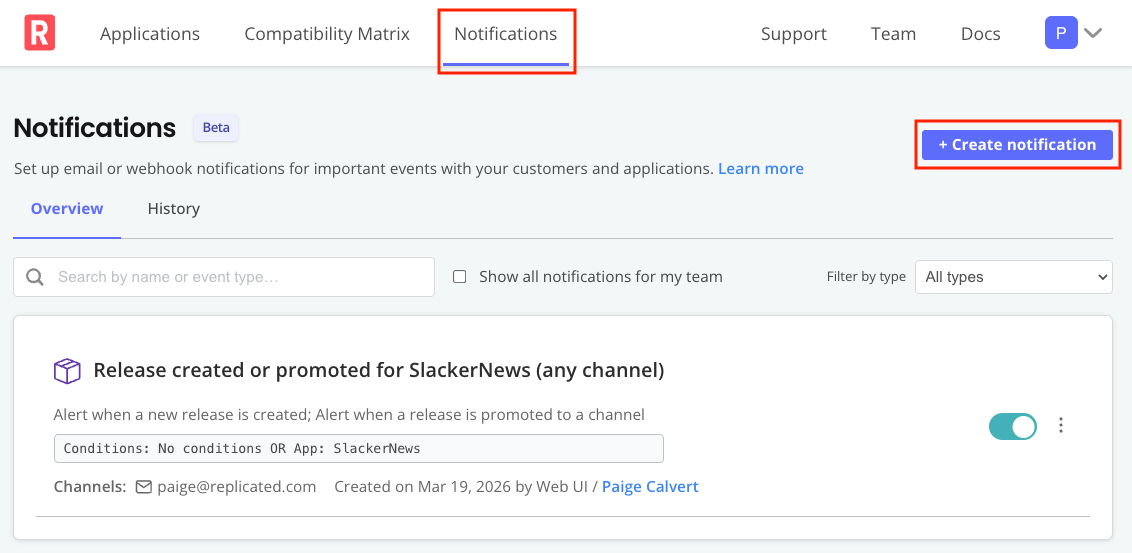Click the package box icon beside notification title
The width and height of the screenshot is (1132, 553).
pyautogui.click(x=67, y=371)
